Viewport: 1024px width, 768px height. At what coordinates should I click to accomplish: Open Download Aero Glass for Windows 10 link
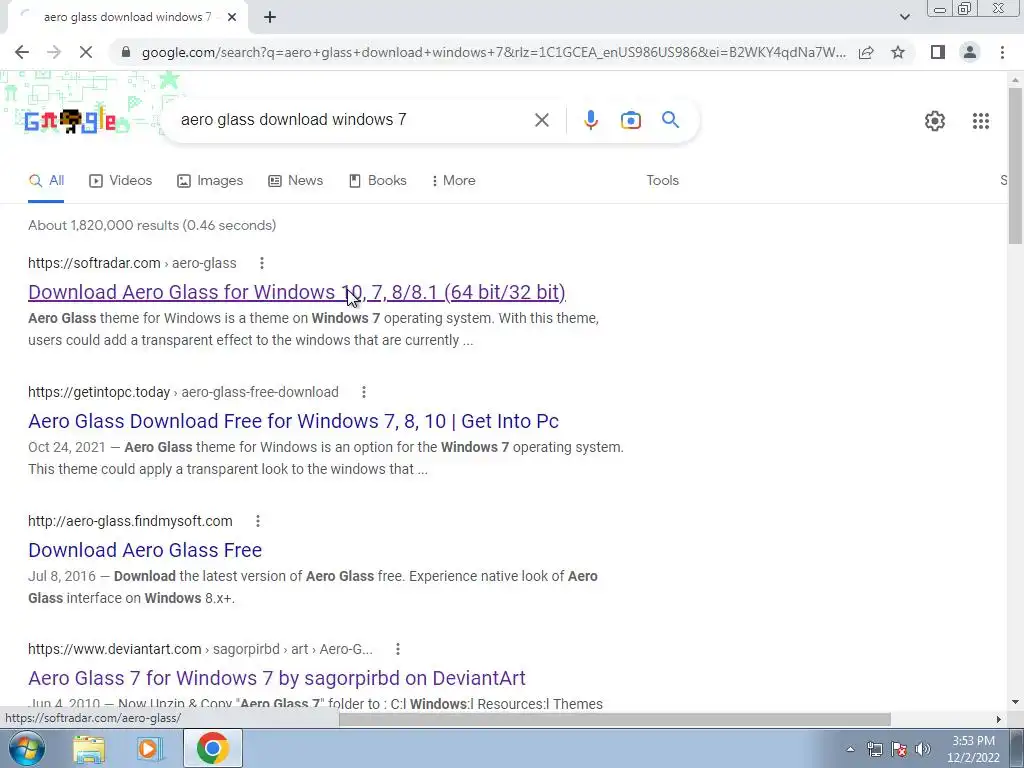(x=296, y=292)
